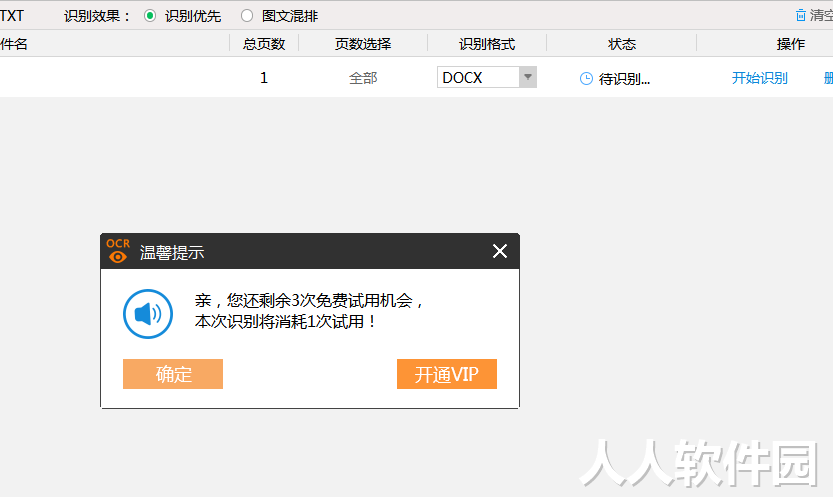
Task: Click the OCR eye logo icon
Action: point(118,251)
